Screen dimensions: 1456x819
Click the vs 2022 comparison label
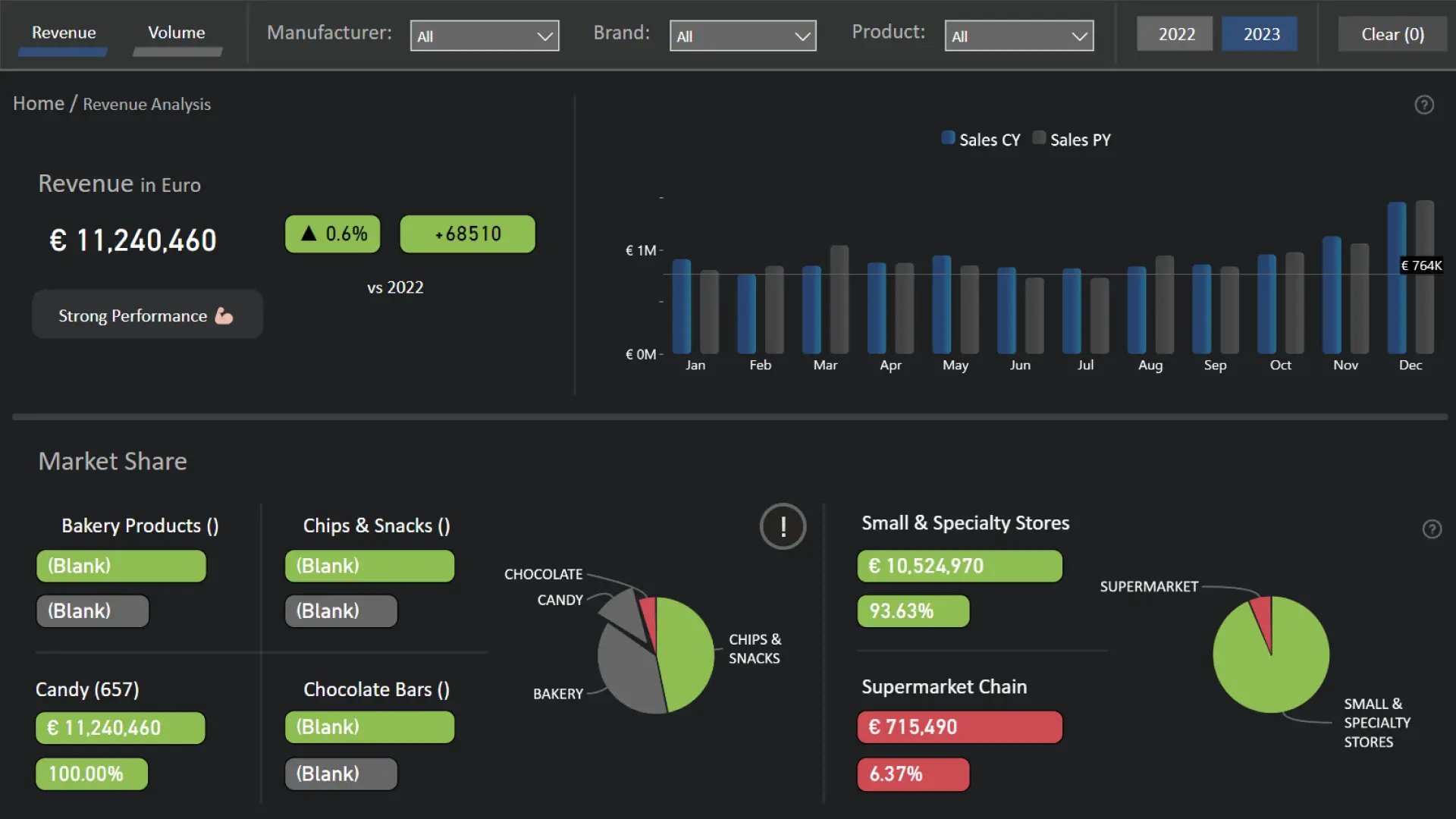[395, 287]
